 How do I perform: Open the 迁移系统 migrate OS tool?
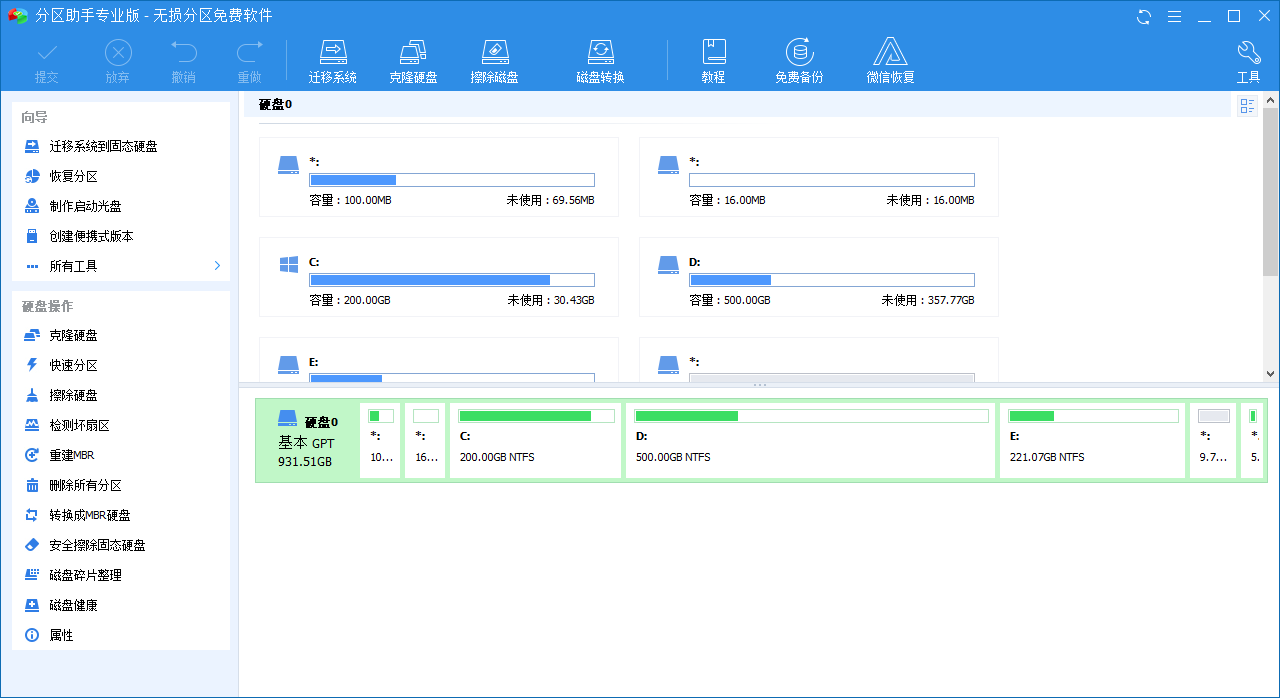pos(333,62)
